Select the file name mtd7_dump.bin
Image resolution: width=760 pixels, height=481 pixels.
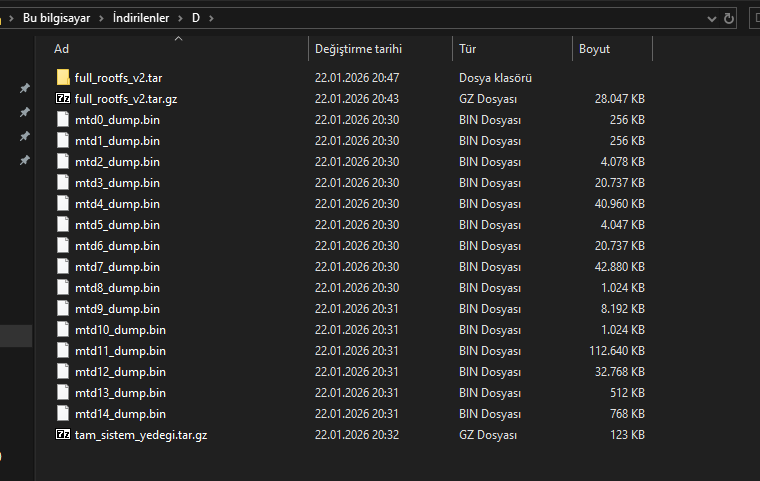(x=117, y=267)
